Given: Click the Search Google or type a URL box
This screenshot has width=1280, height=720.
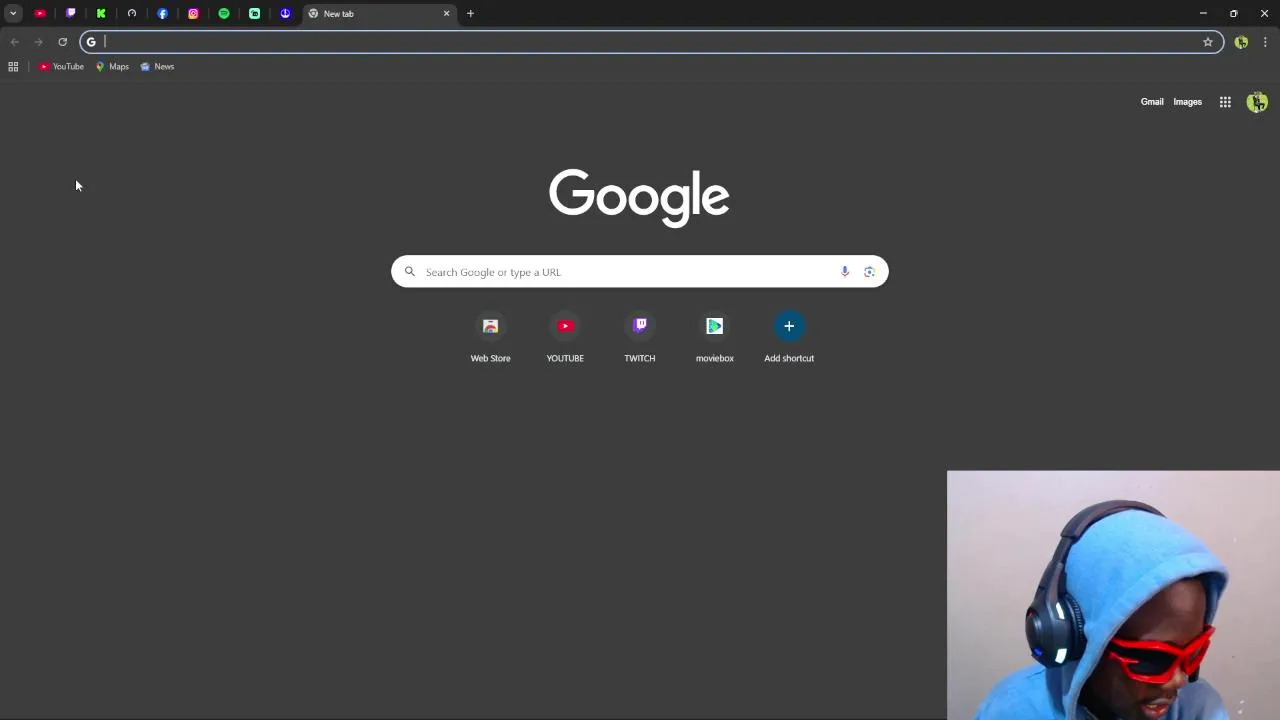Looking at the screenshot, I should pos(639,272).
